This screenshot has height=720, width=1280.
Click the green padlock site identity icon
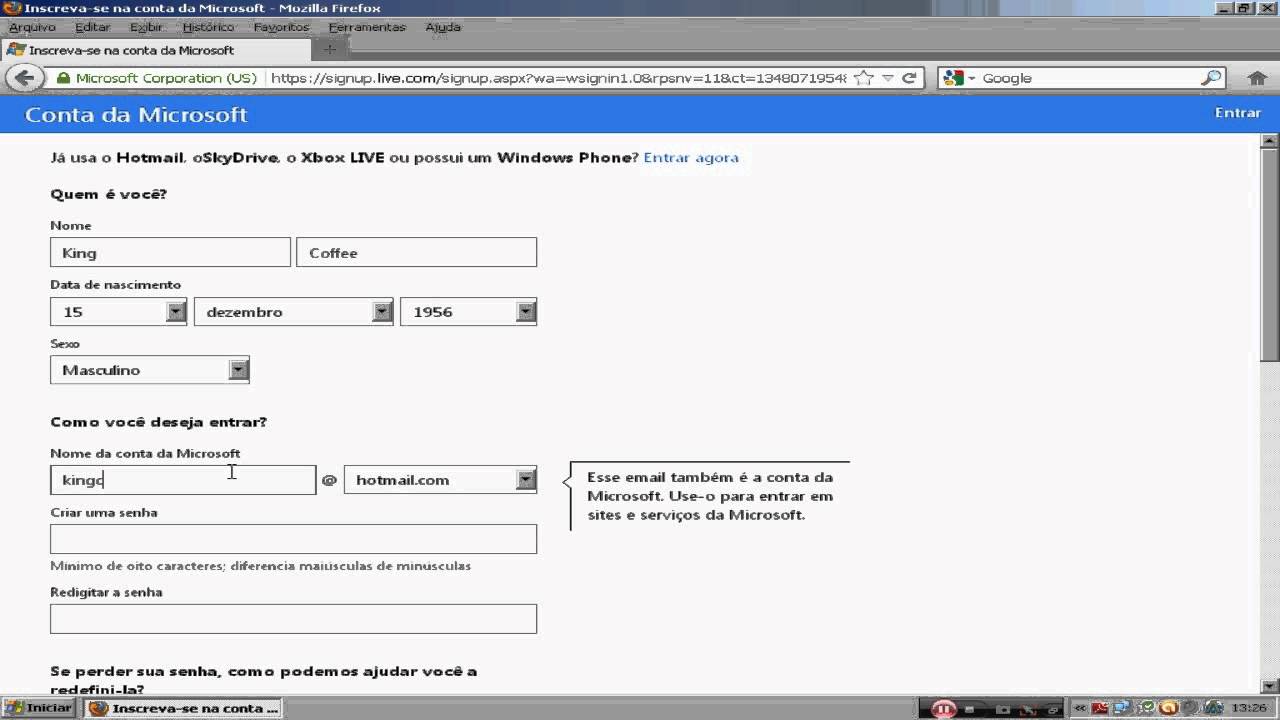tap(63, 78)
